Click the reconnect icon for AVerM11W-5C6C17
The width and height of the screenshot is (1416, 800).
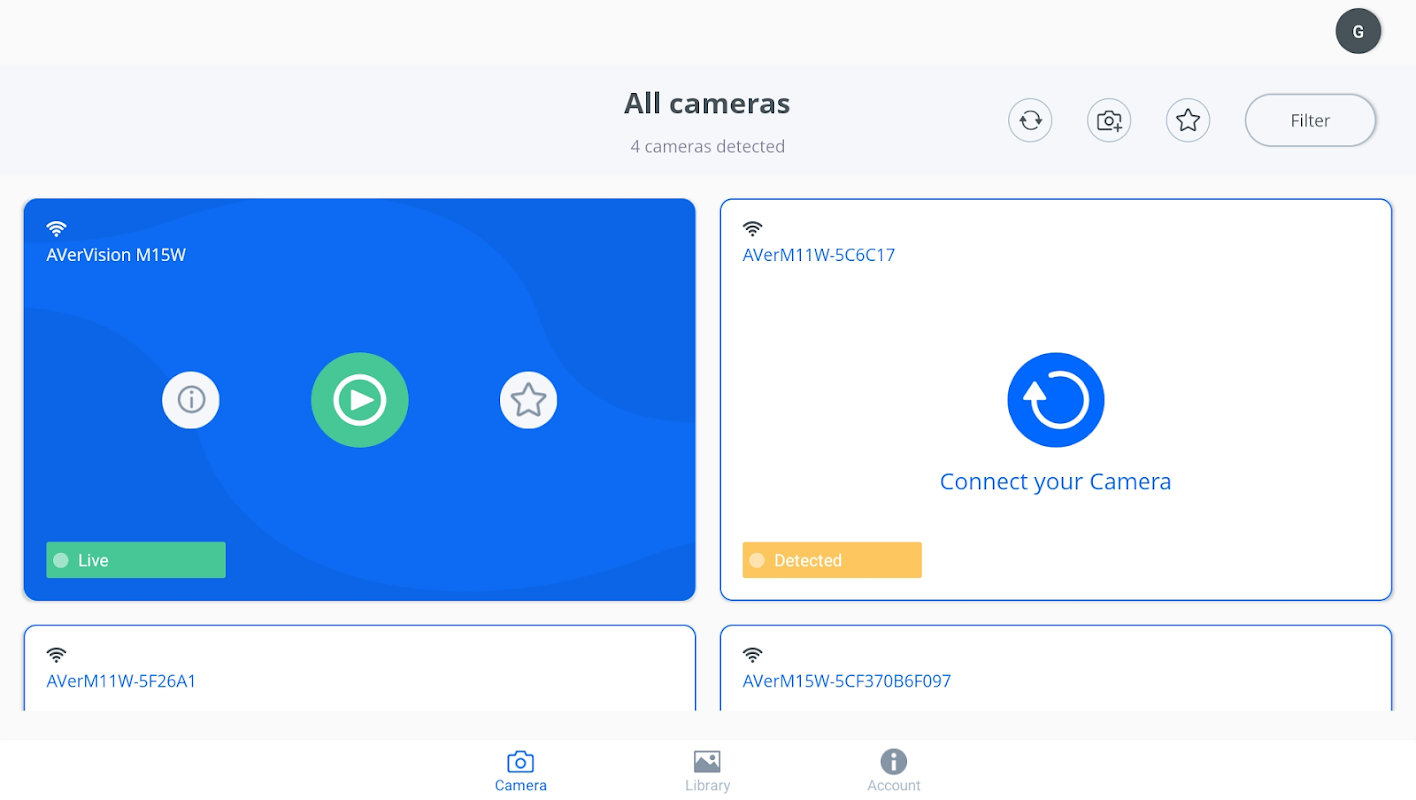pos(1056,400)
